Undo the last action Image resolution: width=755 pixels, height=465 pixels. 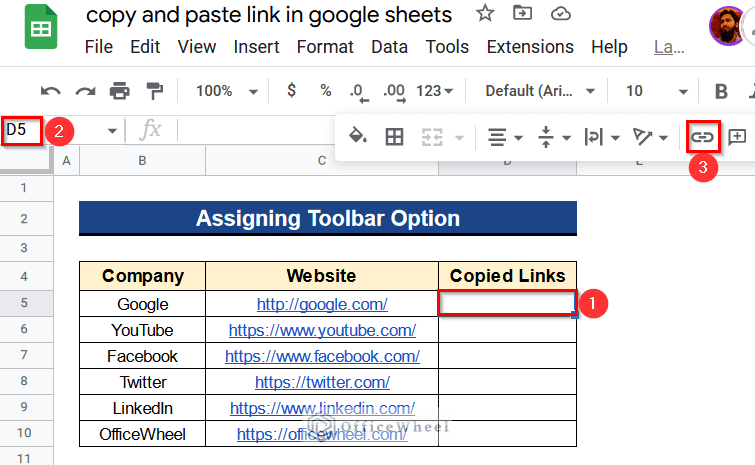click(51, 90)
